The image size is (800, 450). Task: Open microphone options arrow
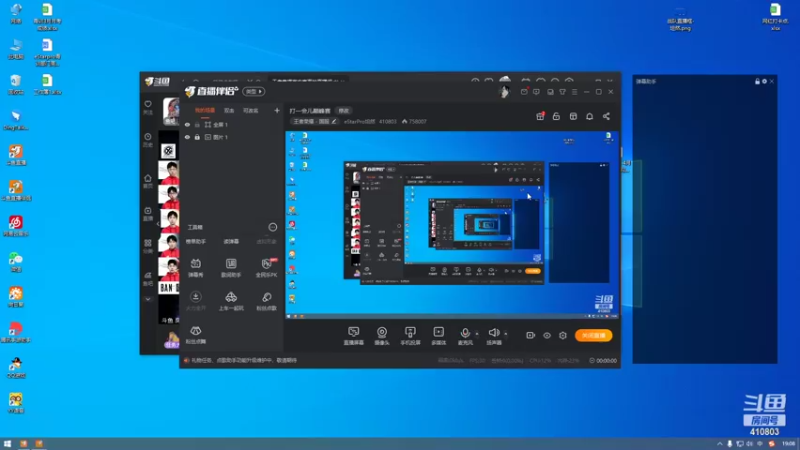pyautogui.click(x=477, y=334)
